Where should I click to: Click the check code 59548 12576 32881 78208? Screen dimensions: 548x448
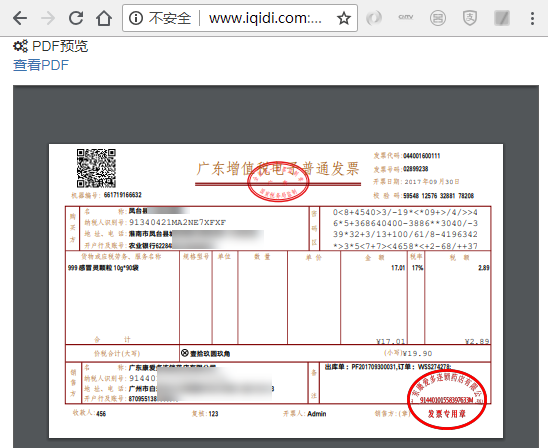coord(439,196)
